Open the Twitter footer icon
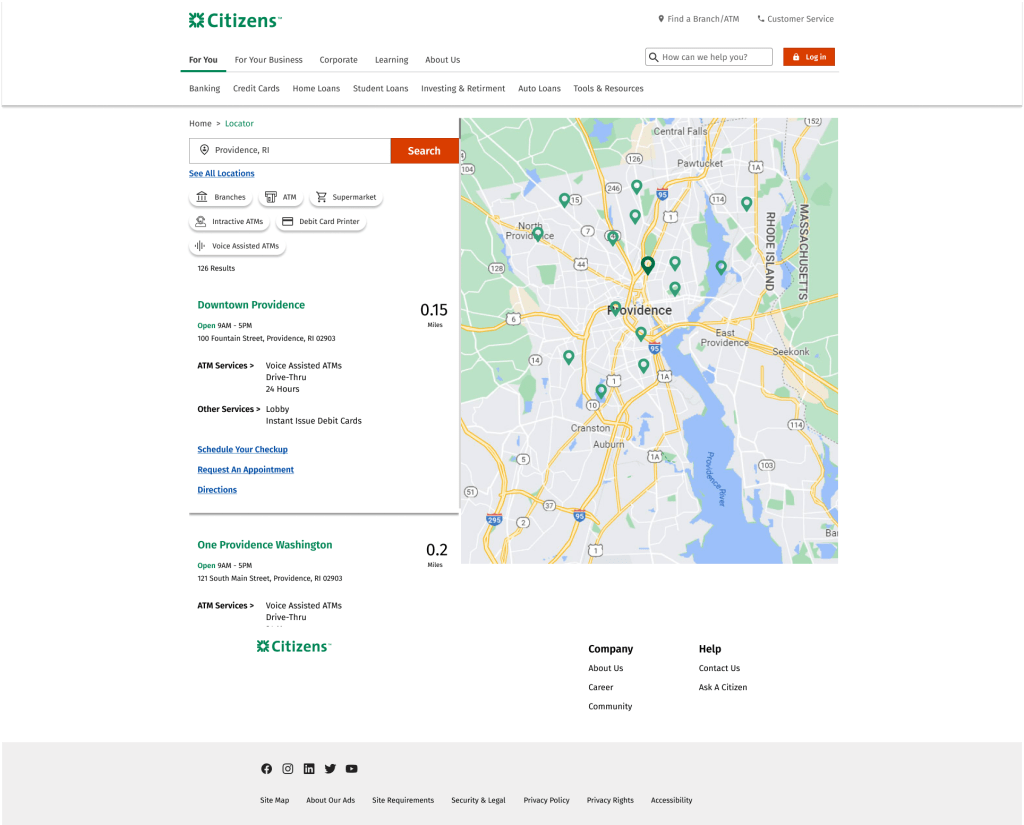Screen dimensions: 1024x825 pyautogui.click(x=330, y=769)
